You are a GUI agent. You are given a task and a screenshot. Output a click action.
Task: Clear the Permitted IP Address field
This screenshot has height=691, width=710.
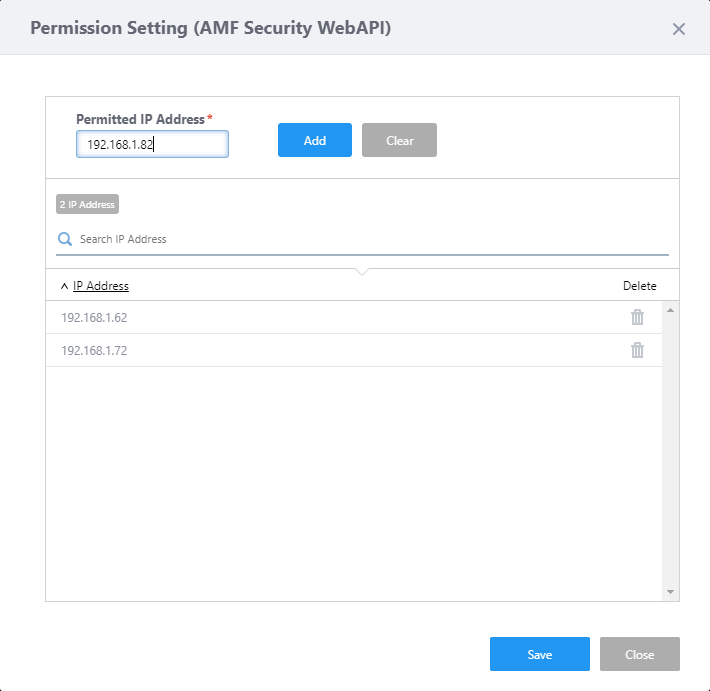point(399,141)
